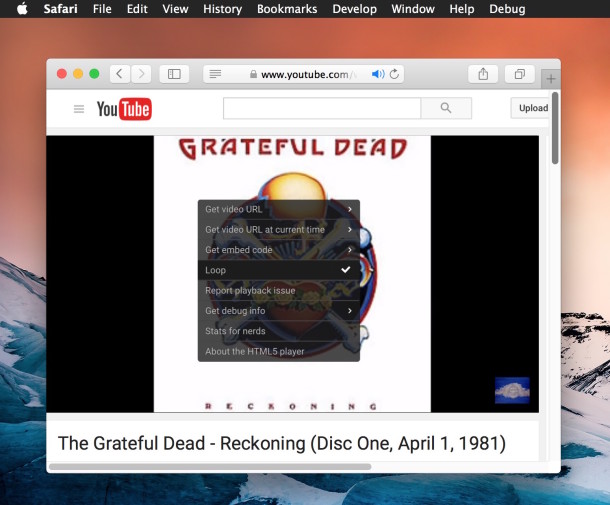Go to the YouTube home logo
Image resolution: width=610 pixels, height=505 pixels.
coord(124,109)
